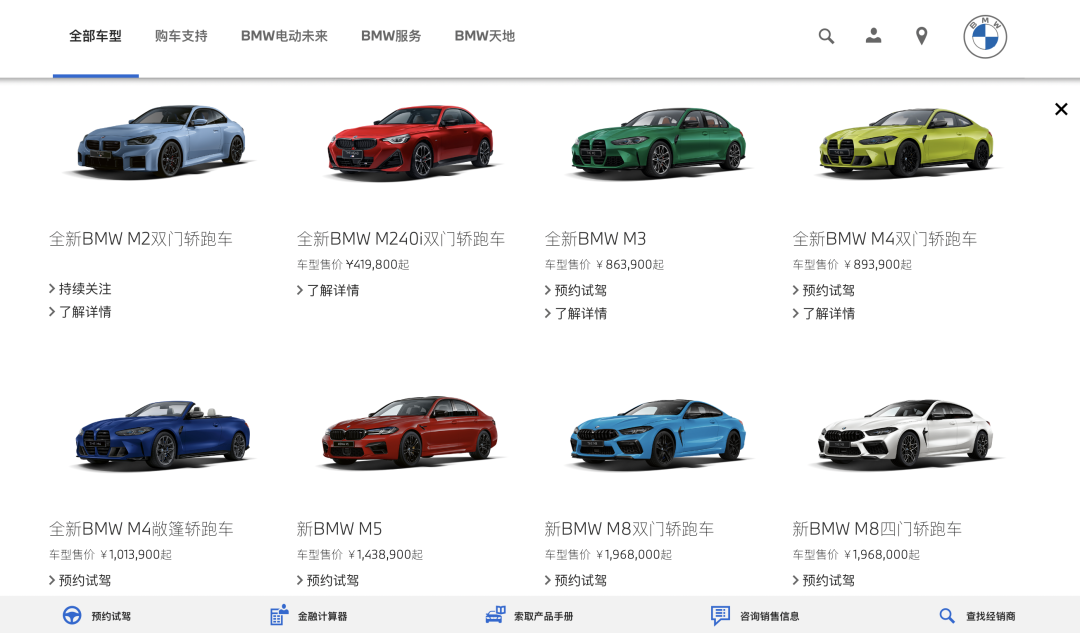Viewport: 1080px width, 633px height.
Task: Click the steering wheel icon for 预约试驾
Action: pos(72,615)
